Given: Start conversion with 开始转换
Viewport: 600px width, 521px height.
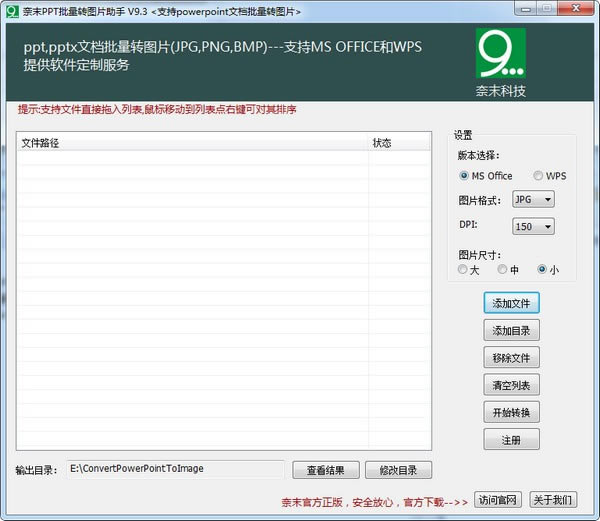Looking at the screenshot, I should (x=511, y=412).
